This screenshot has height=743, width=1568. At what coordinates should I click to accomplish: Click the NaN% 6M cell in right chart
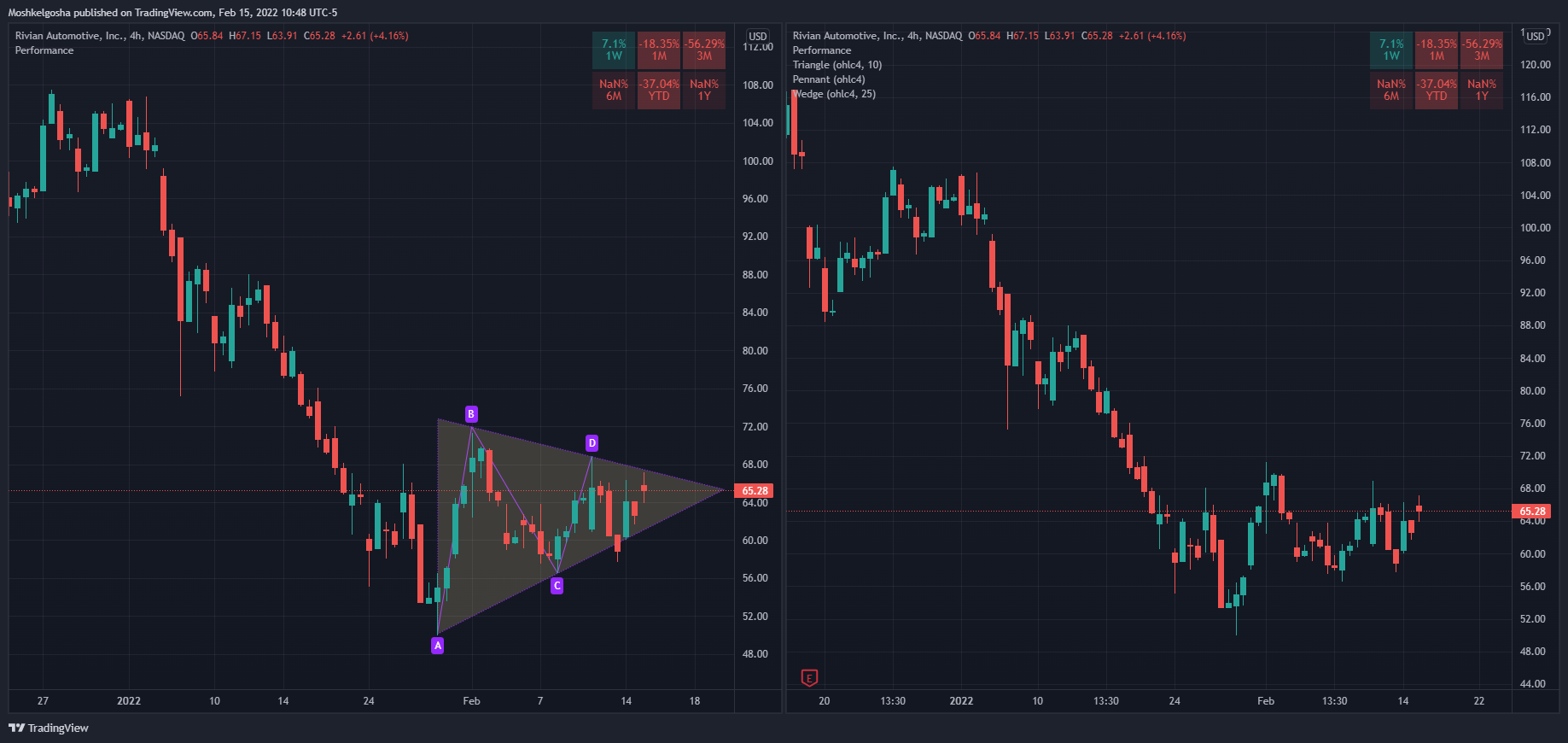coord(1391,90)
